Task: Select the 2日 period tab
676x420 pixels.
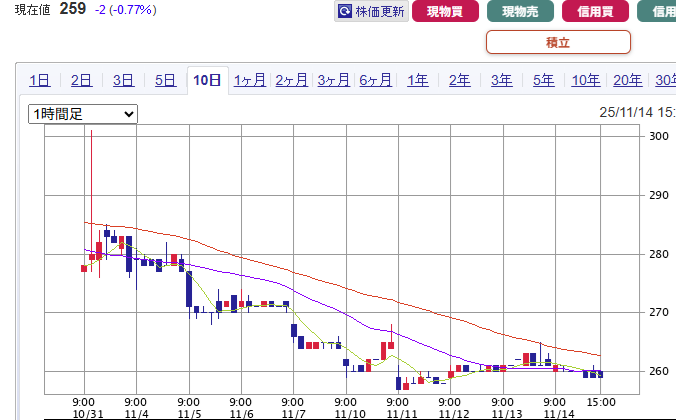Action: tap(82, 81)
